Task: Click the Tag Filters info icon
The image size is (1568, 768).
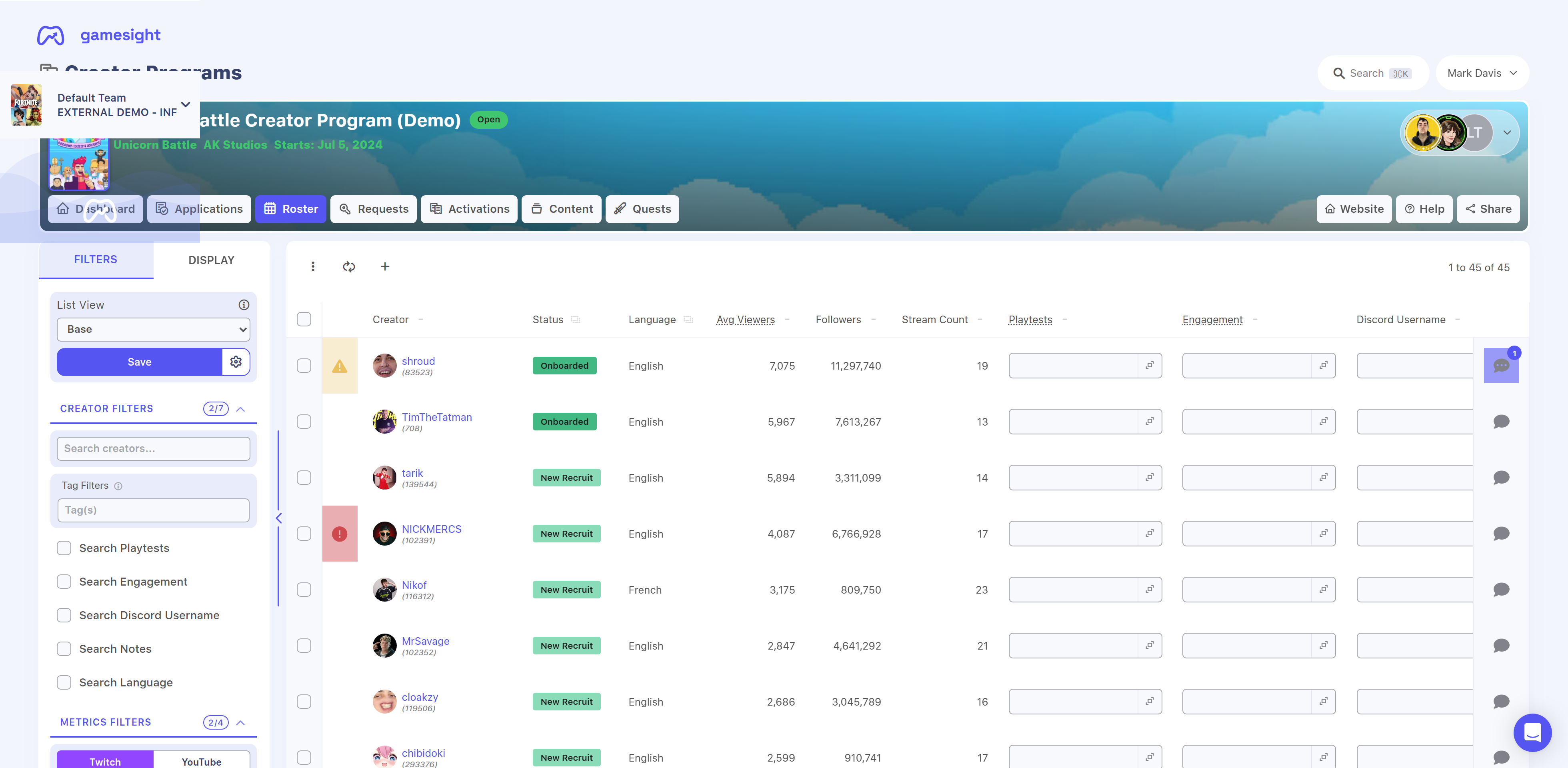Action: [x=118, y=486]
